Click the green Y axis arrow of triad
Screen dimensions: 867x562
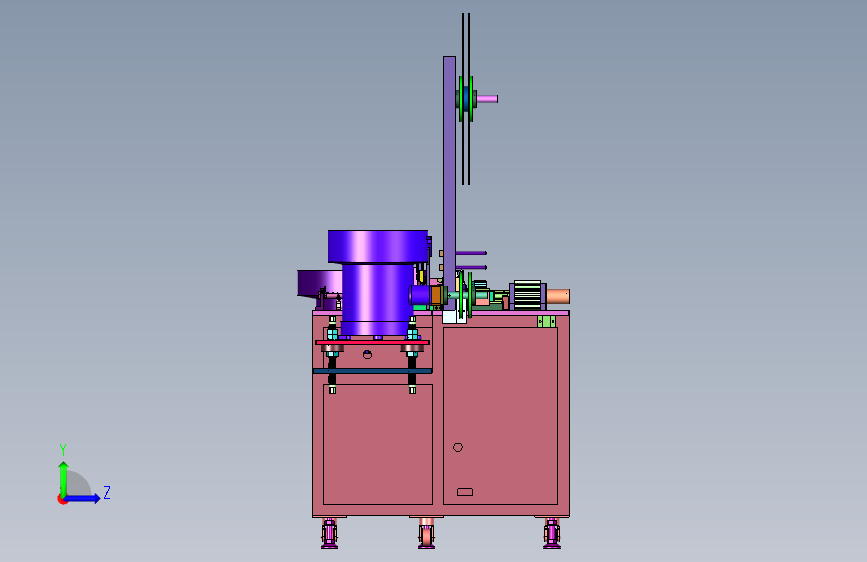[64, 478]
